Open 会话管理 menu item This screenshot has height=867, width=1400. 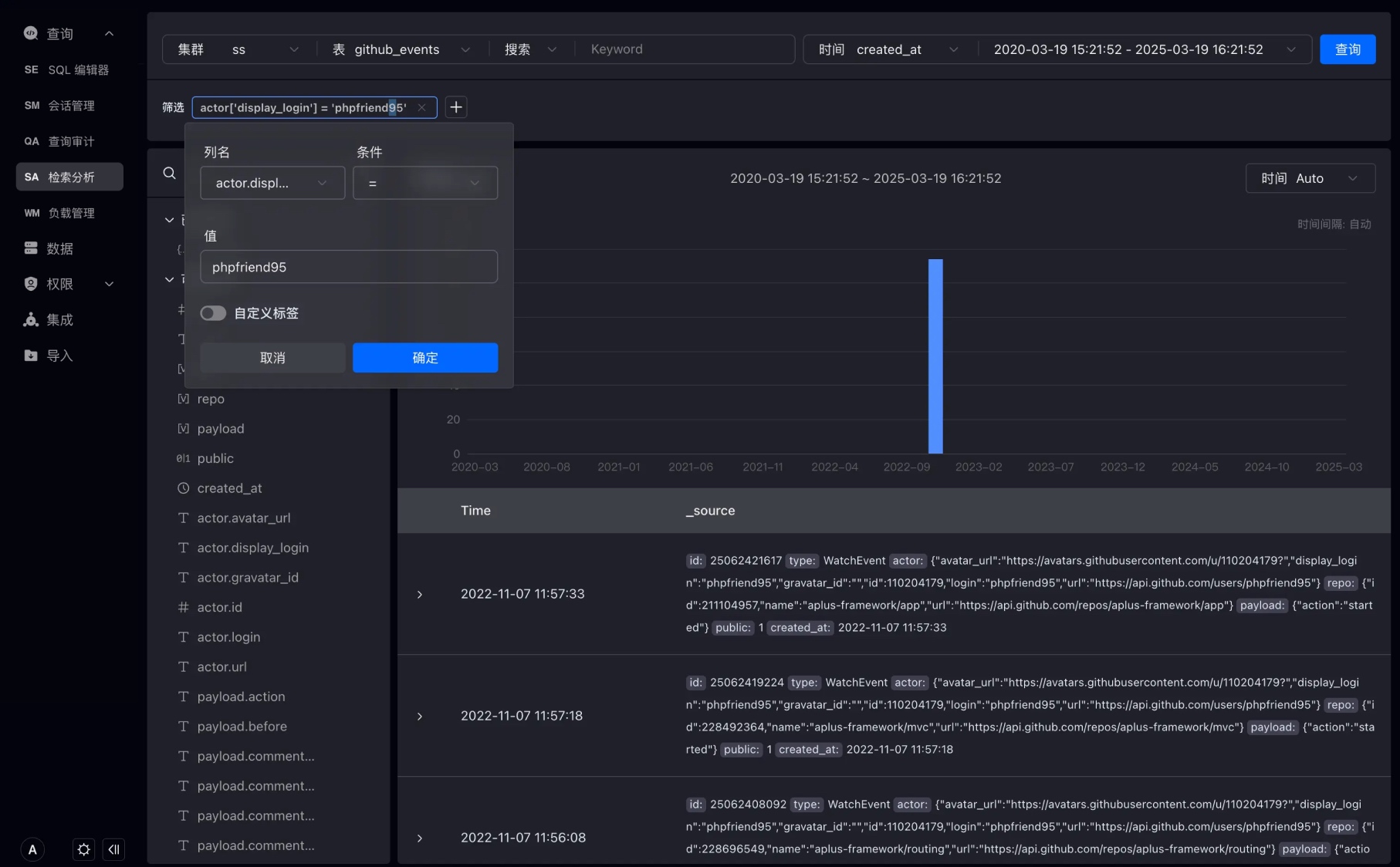tap(69, 105)
